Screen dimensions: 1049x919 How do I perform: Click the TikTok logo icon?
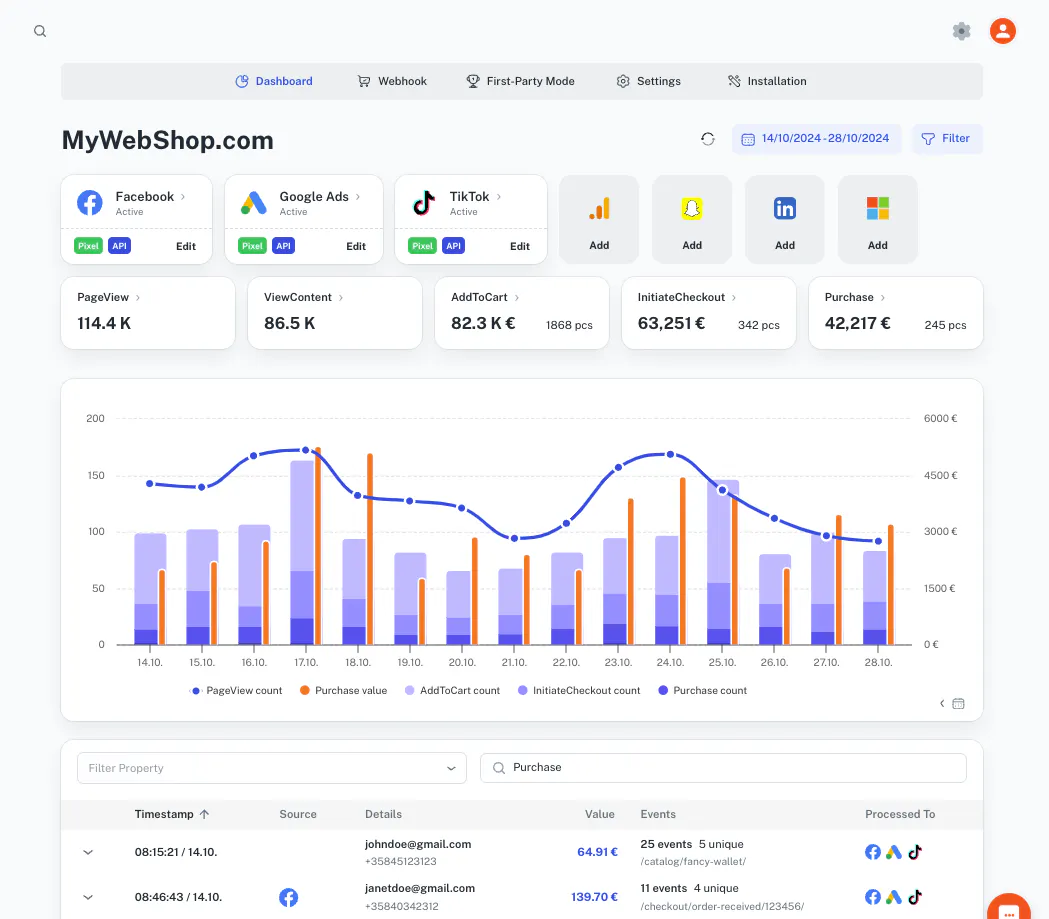424,202
